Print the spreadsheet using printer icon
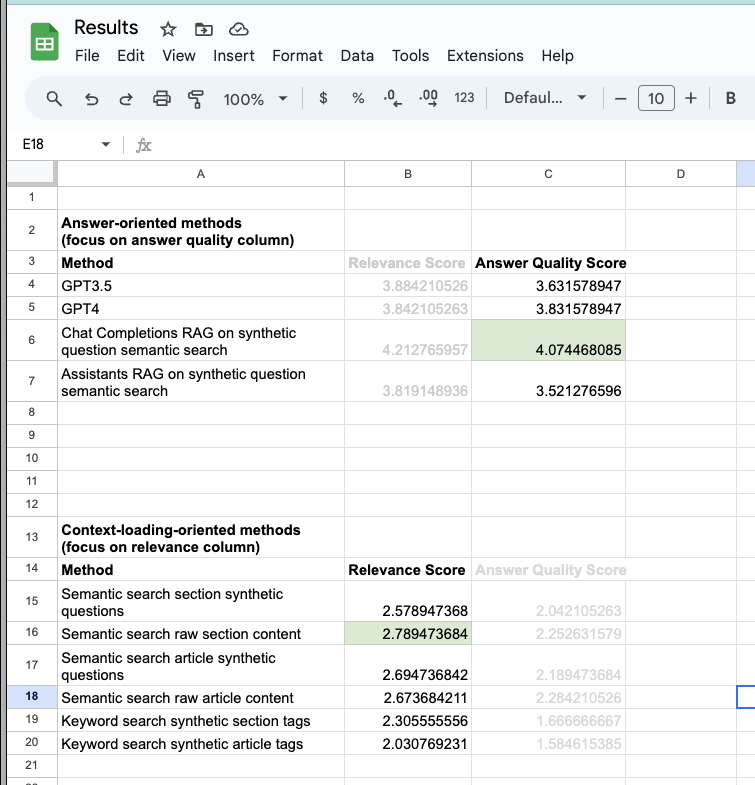 [162, 98]
